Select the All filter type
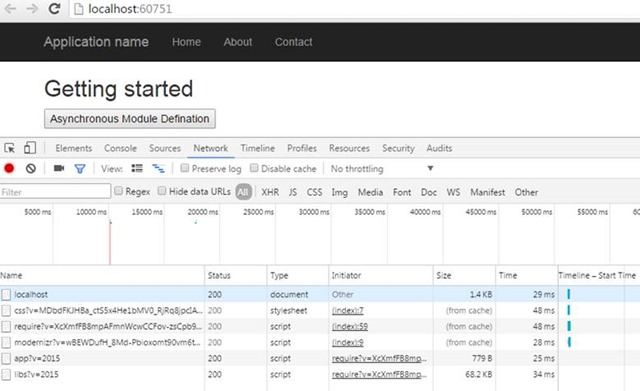 tap(243, 192)
